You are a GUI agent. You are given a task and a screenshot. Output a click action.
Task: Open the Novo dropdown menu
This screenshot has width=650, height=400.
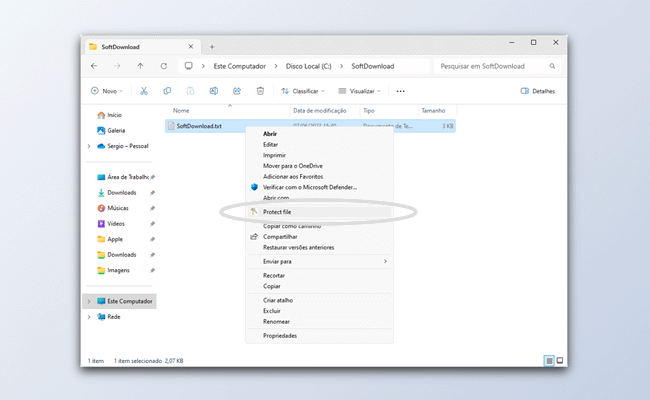tap(105, 91)
